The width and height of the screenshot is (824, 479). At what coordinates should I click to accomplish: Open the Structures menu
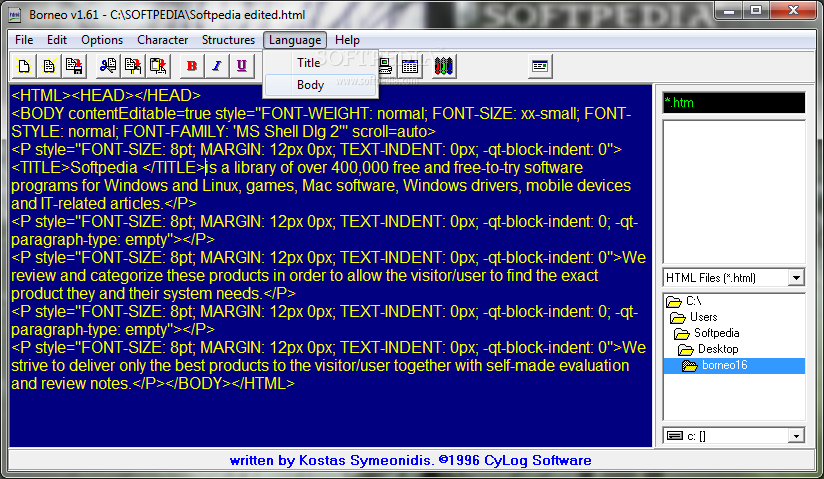point(228,40)
